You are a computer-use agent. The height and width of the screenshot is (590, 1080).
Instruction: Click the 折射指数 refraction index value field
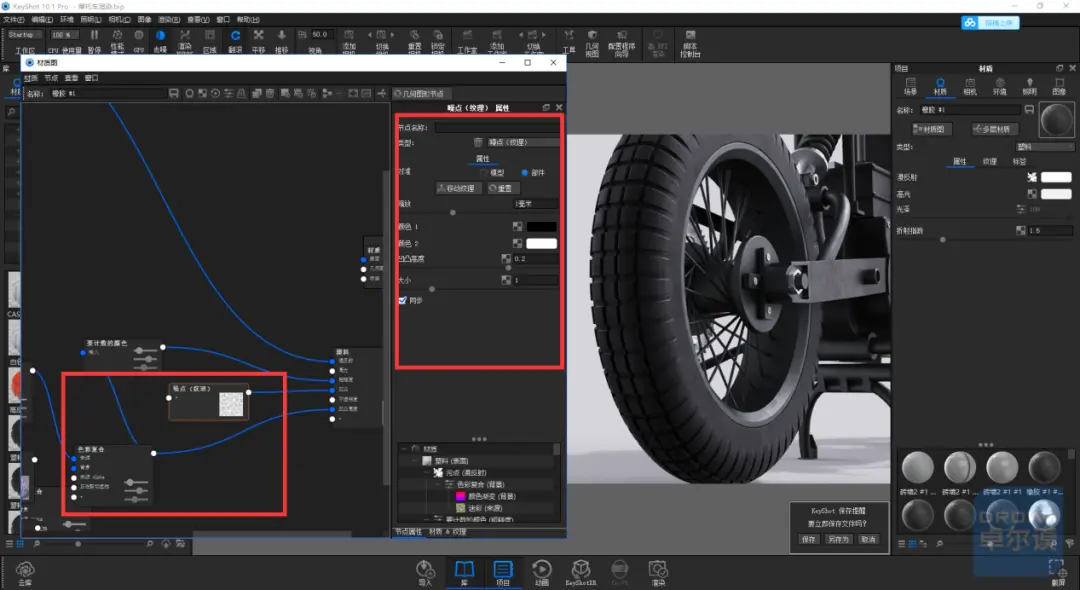coord(1050,231)
